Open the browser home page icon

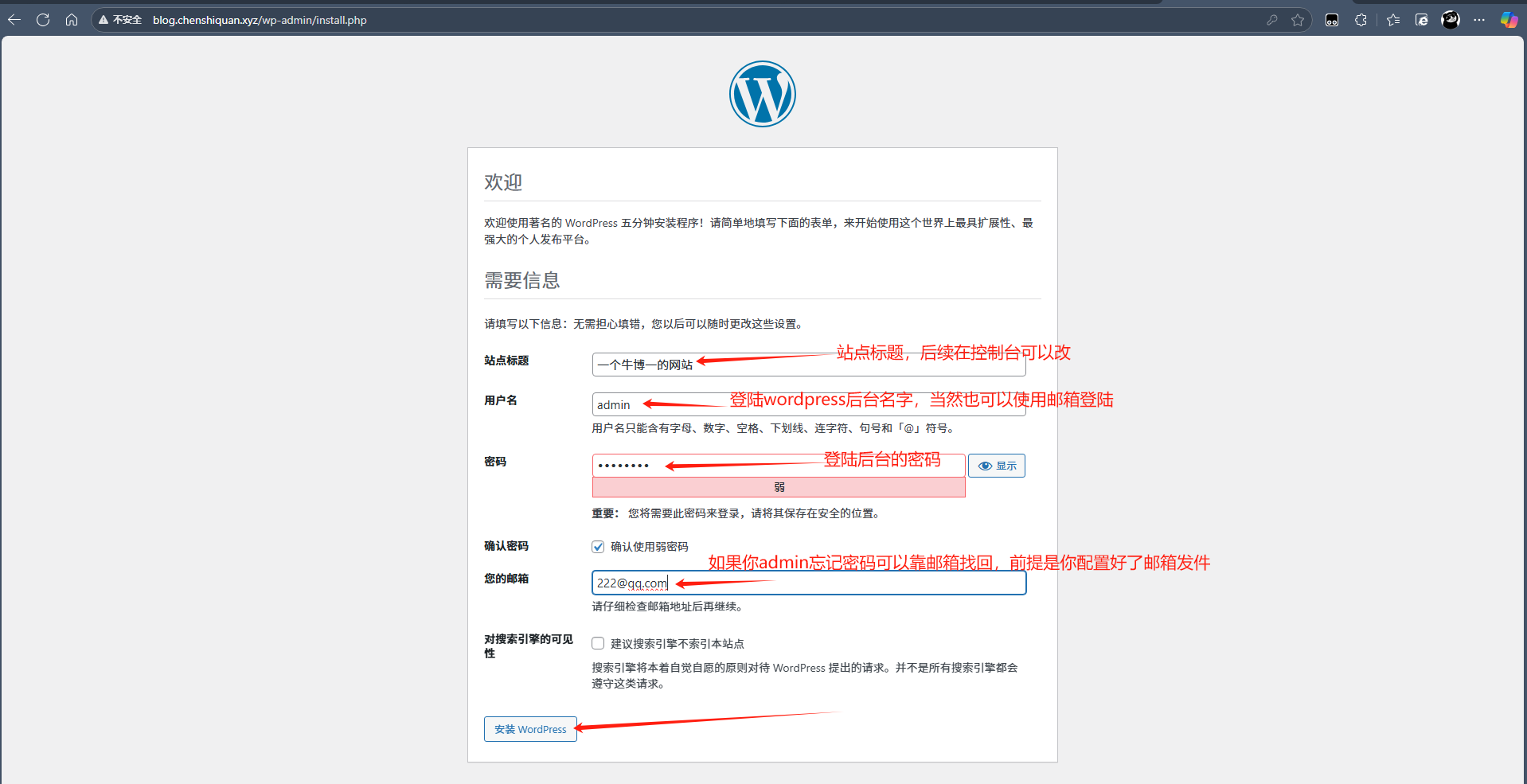(x=72, y=20)
